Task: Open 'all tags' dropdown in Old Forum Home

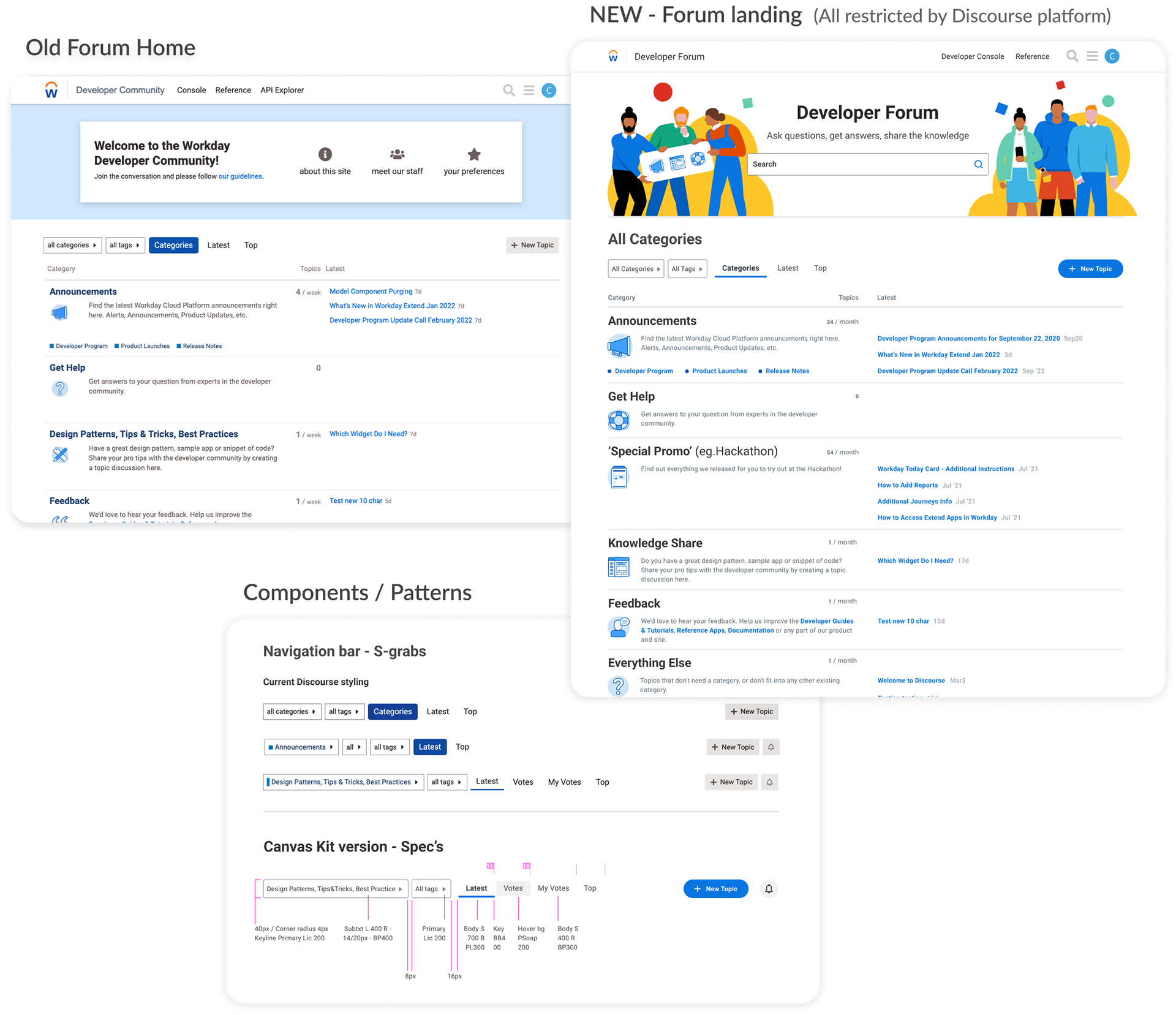Action: click(125, 245)
